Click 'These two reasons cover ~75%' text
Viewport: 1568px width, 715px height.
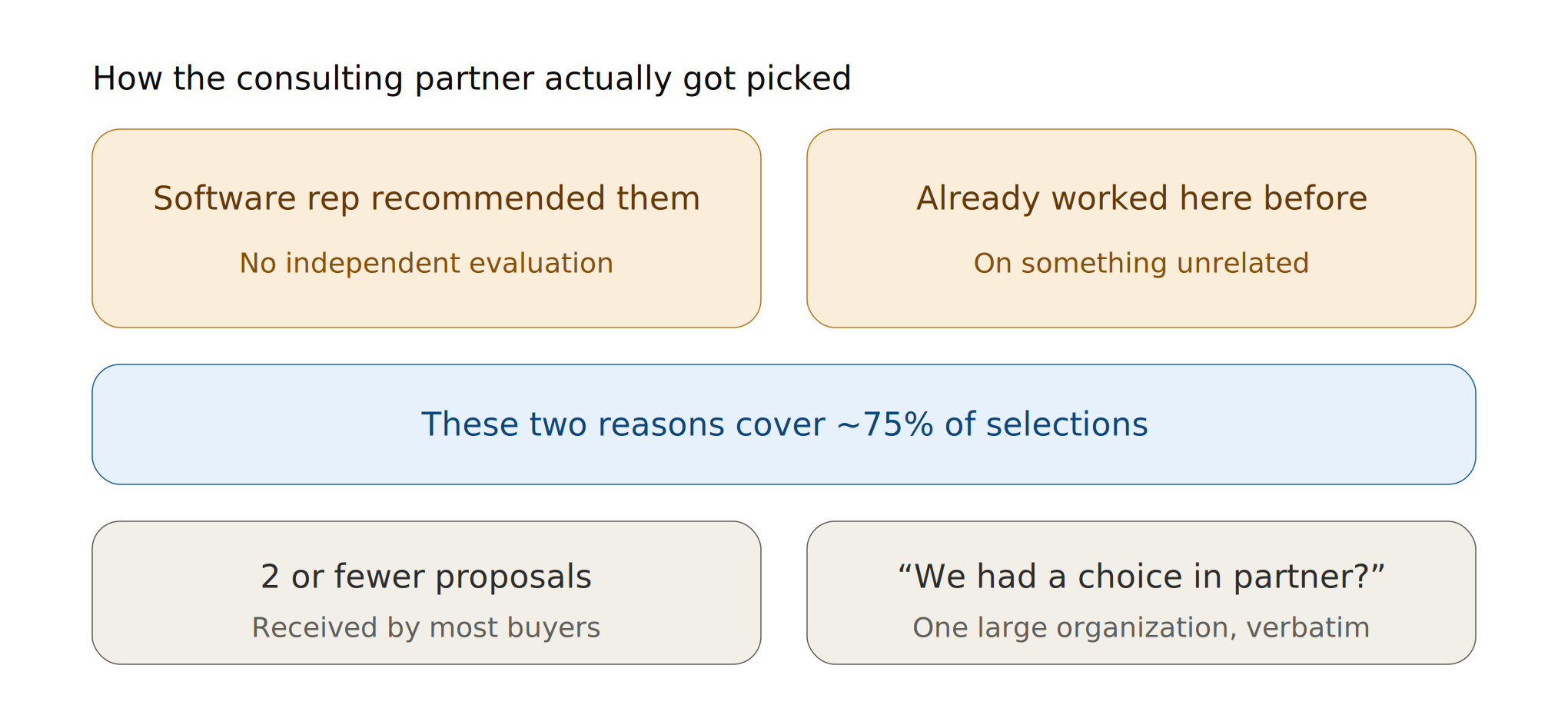point(677,424)
